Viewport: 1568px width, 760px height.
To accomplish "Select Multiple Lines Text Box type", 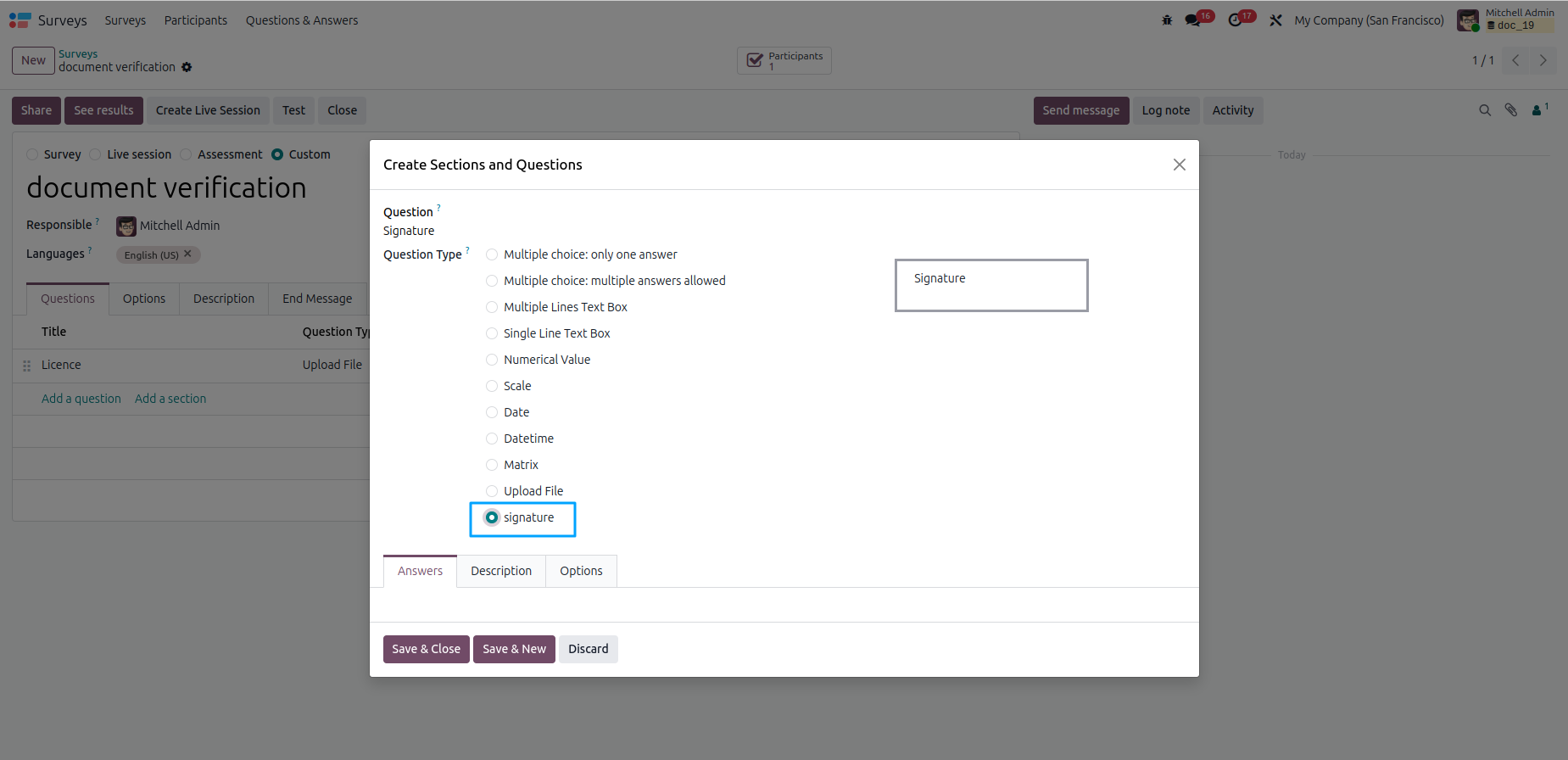I will click(x=492, y=307).
